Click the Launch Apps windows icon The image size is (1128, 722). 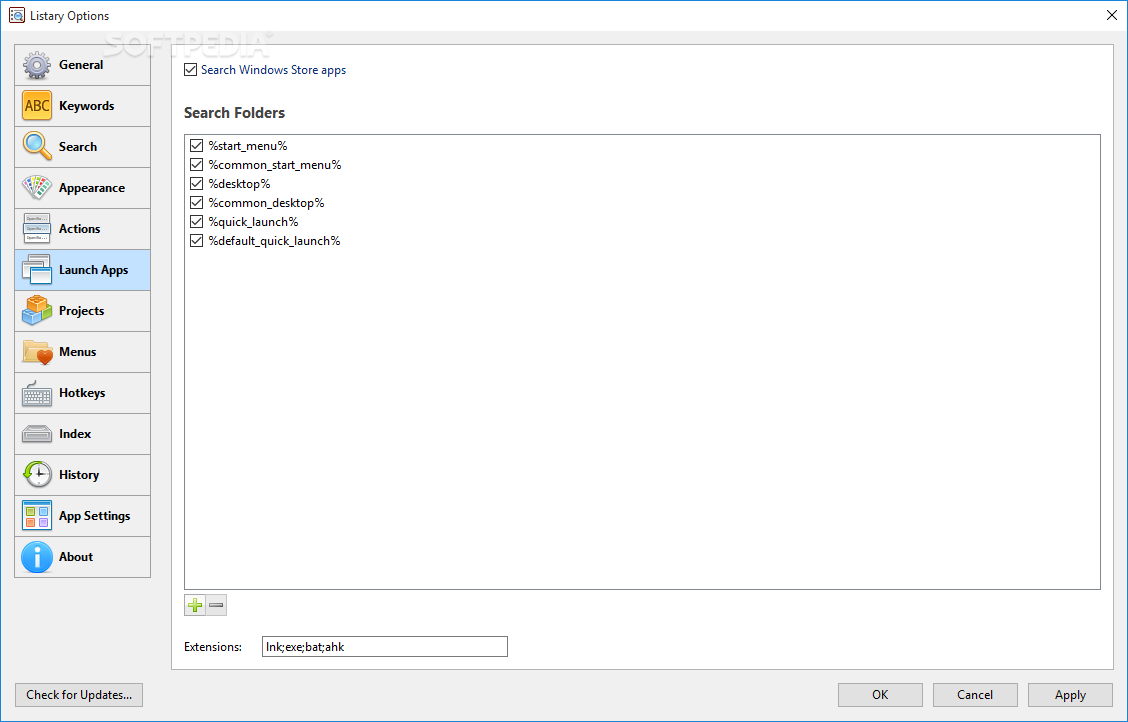(x=37, y=270)
